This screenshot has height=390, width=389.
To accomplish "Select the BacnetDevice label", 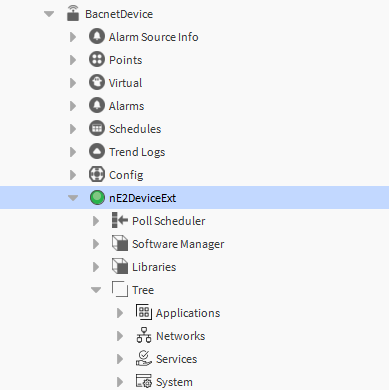I will (x=119, y=14).
